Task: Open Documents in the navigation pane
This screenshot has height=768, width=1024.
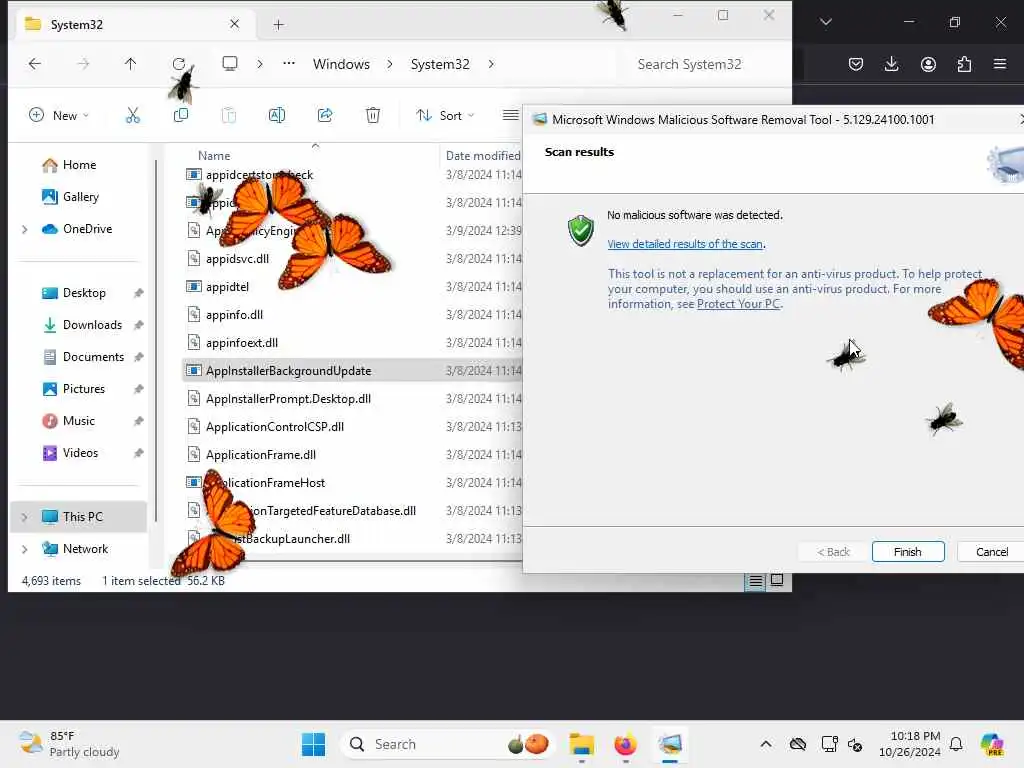Action: tap(83, 357)
